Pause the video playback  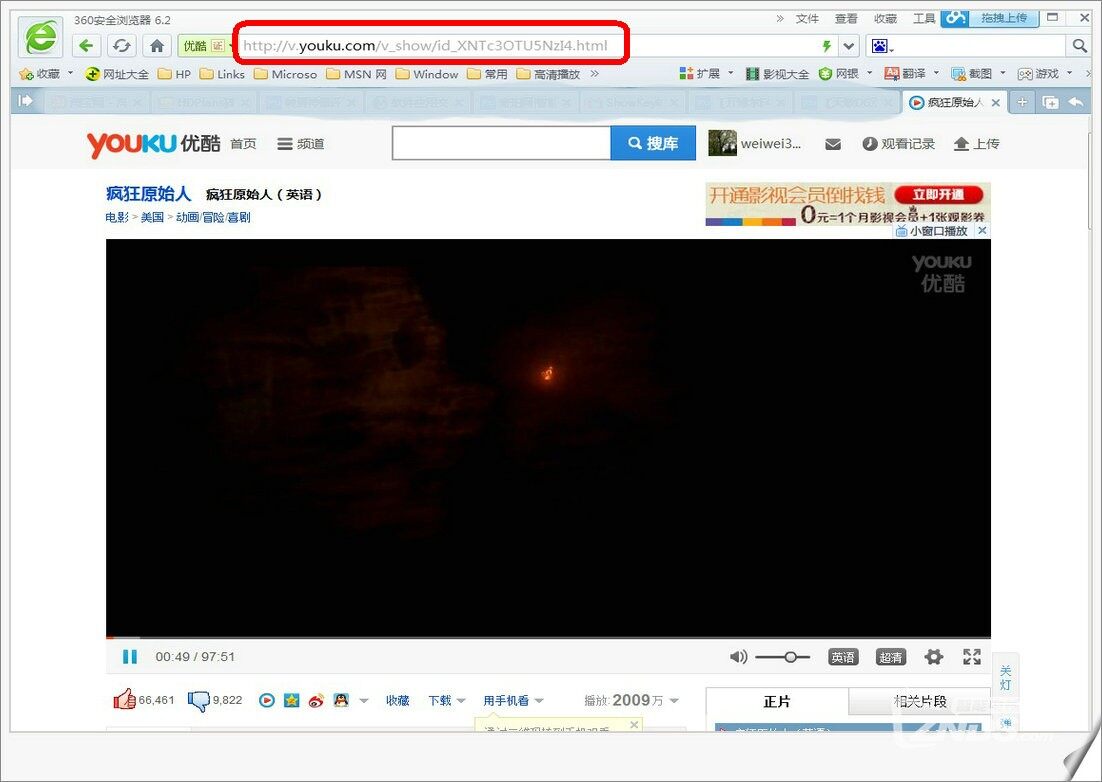(x=130, y=656)
